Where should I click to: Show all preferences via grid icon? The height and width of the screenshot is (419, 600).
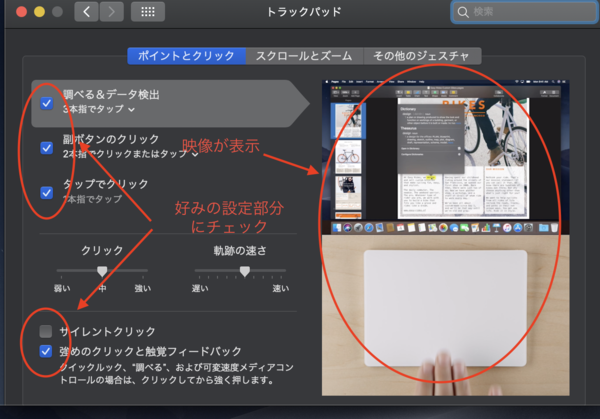coord(148,12)
